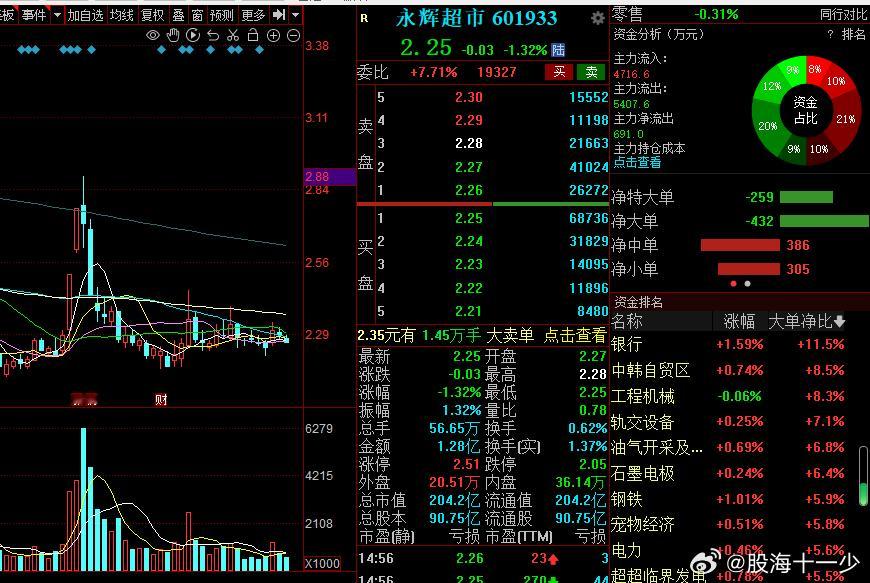Viewport: 870px width, 583px height.
Task: Open 同行对比 peer comparison
Action: click(843, 14)
